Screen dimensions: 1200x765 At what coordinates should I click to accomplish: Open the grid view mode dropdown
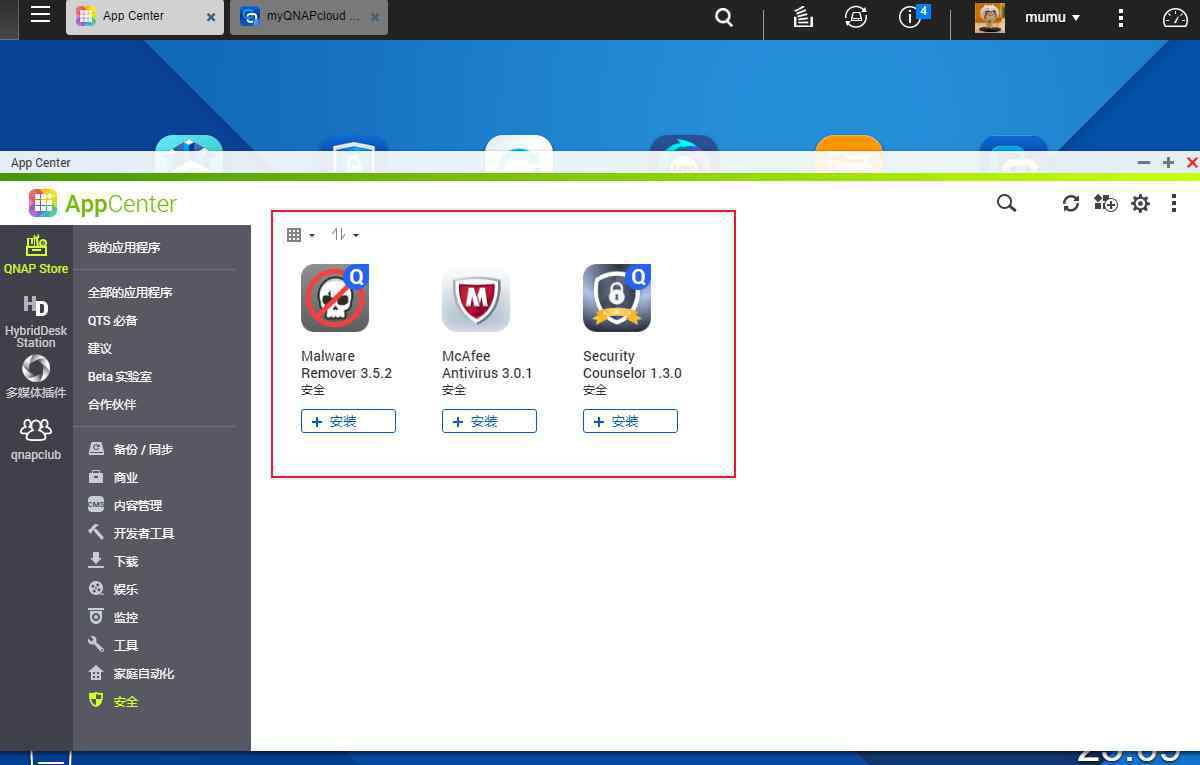301,235
